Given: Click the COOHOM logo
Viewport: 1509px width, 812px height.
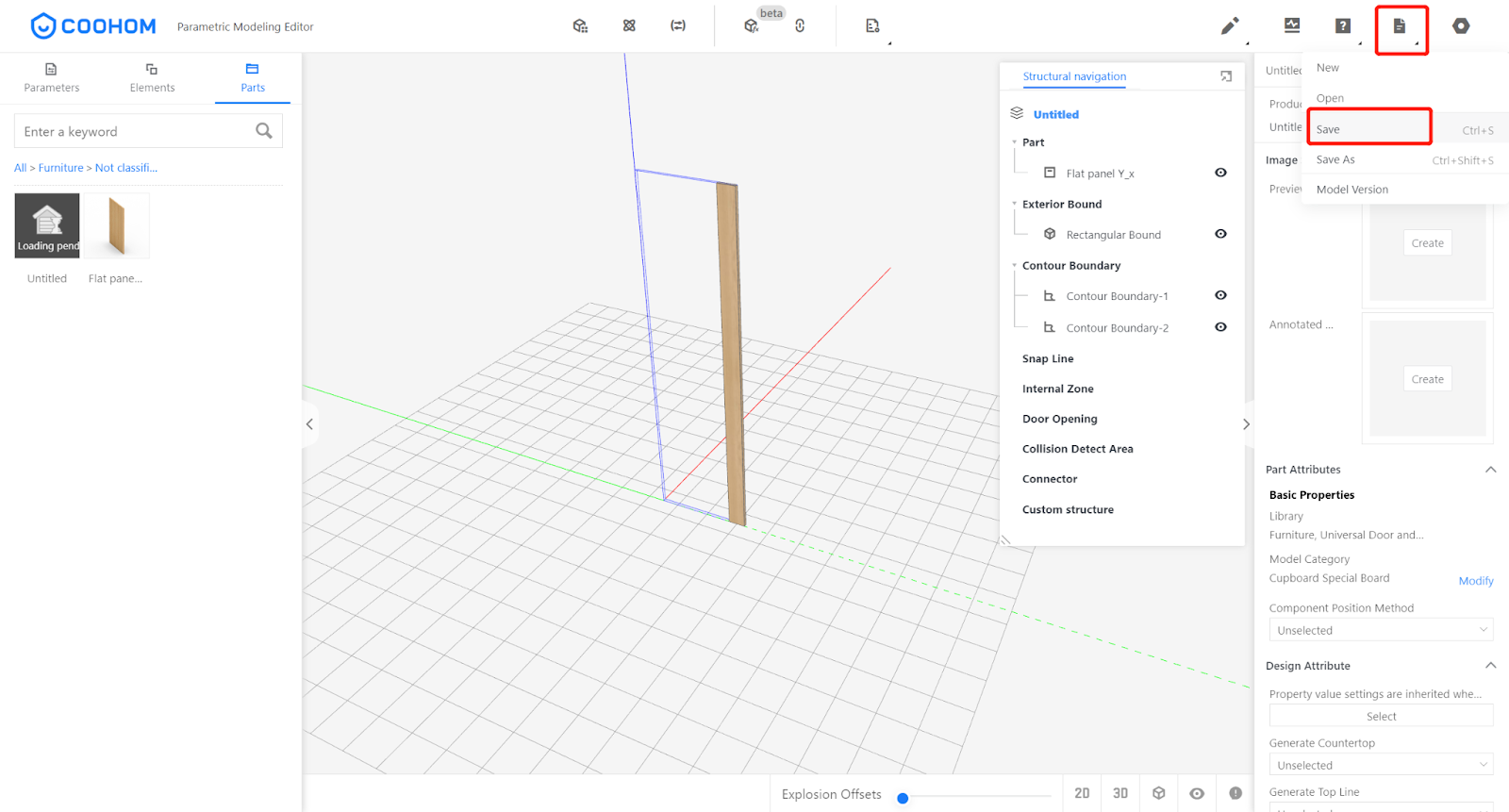Looking at the screenshot, I should (x=93, y=26).
